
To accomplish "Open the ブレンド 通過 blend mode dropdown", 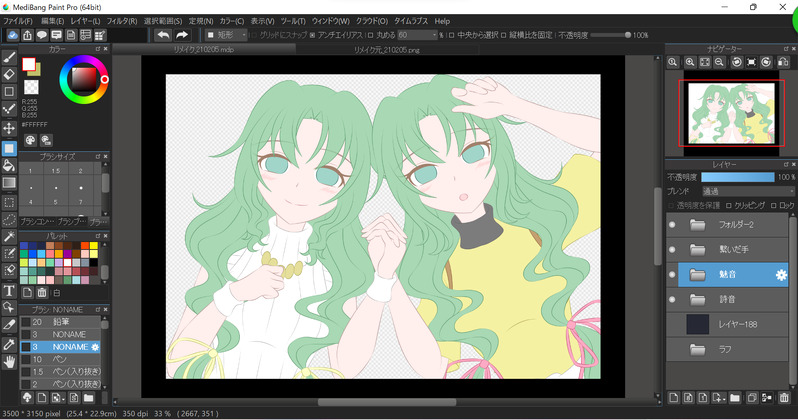I will tap(748, 191).
